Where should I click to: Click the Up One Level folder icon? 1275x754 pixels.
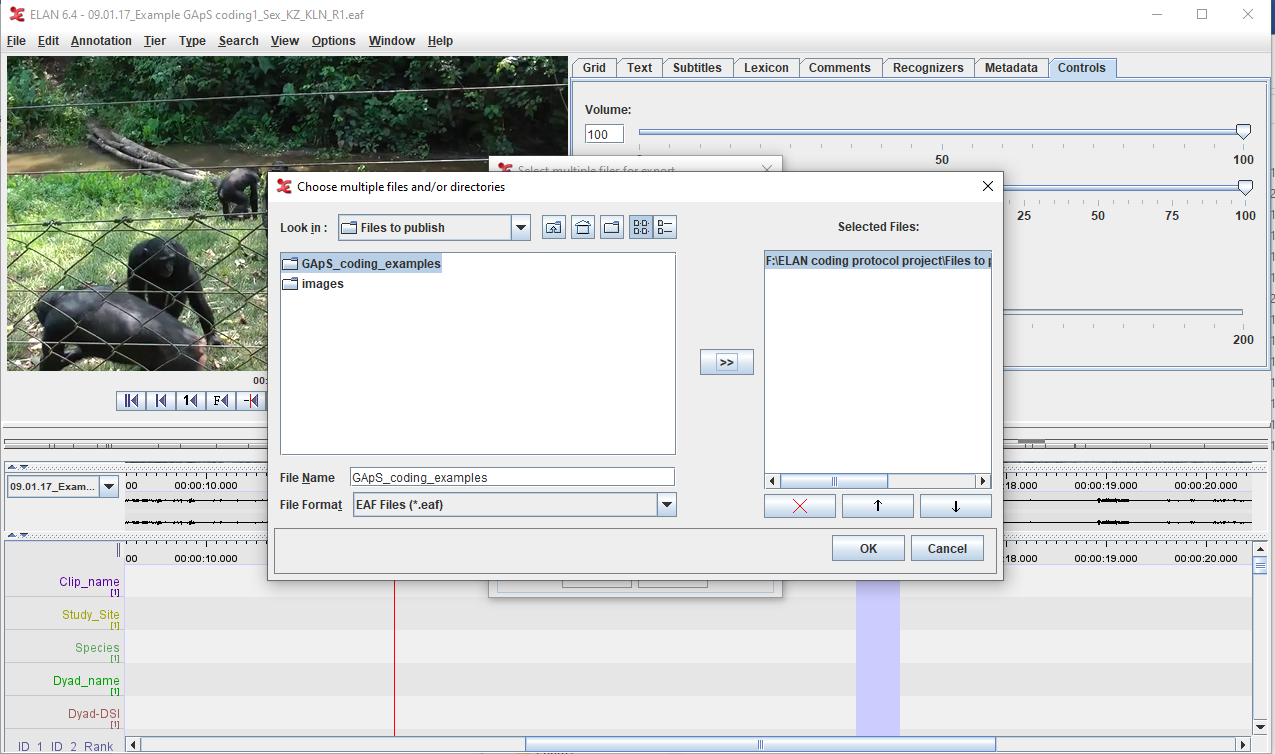pos(553,228)
